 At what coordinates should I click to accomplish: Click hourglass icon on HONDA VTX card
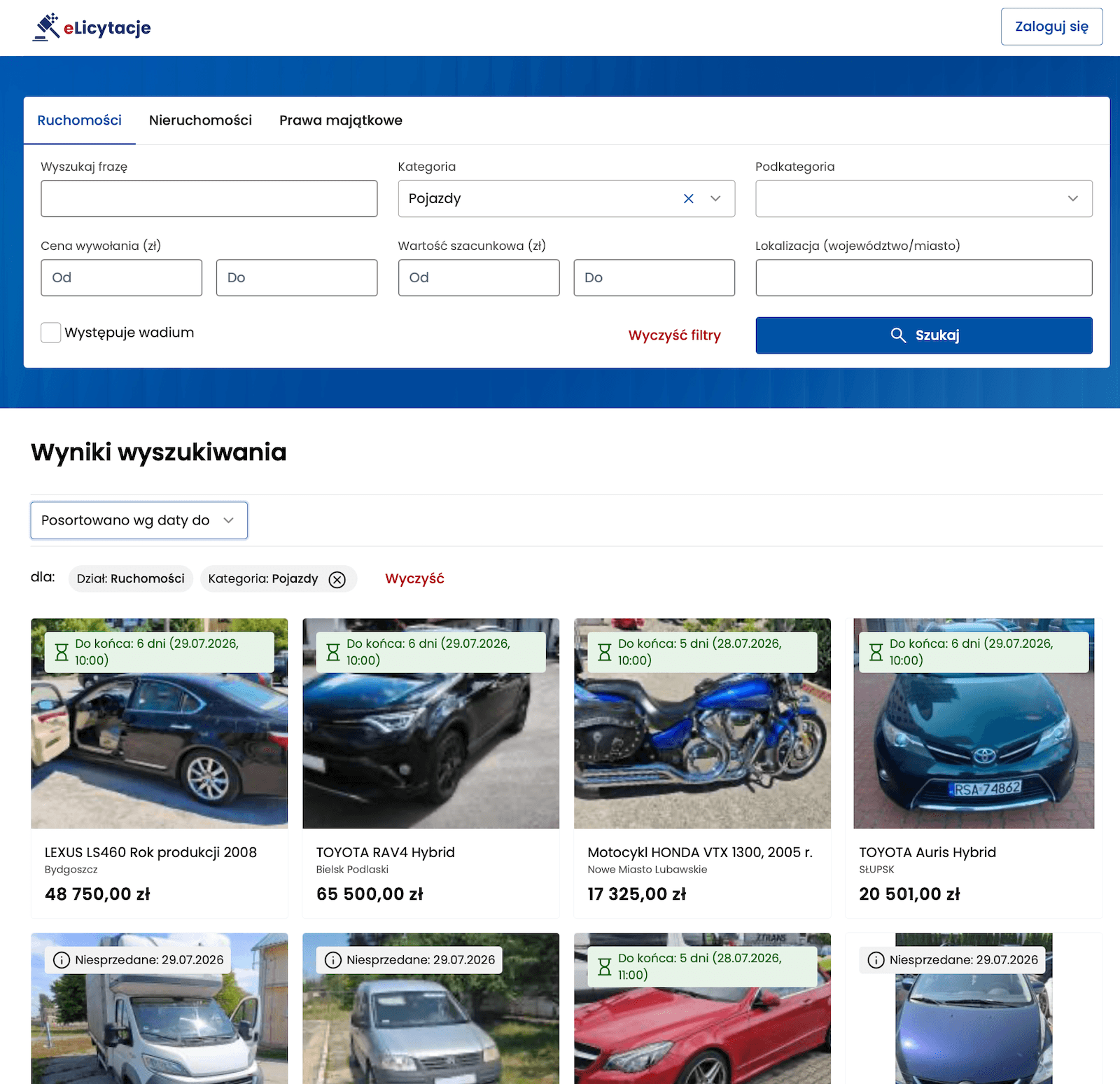(605, 653)
